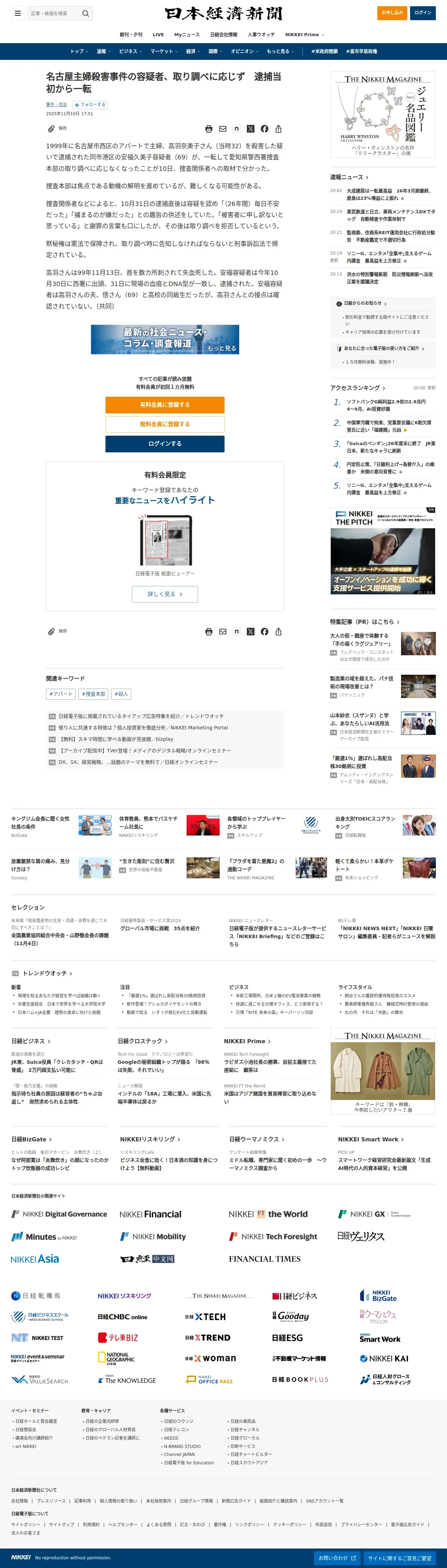Screen dimensions: 447x1568
Task: Click the upload-style share icon above 関連キーワード
Action: (278, 632)
